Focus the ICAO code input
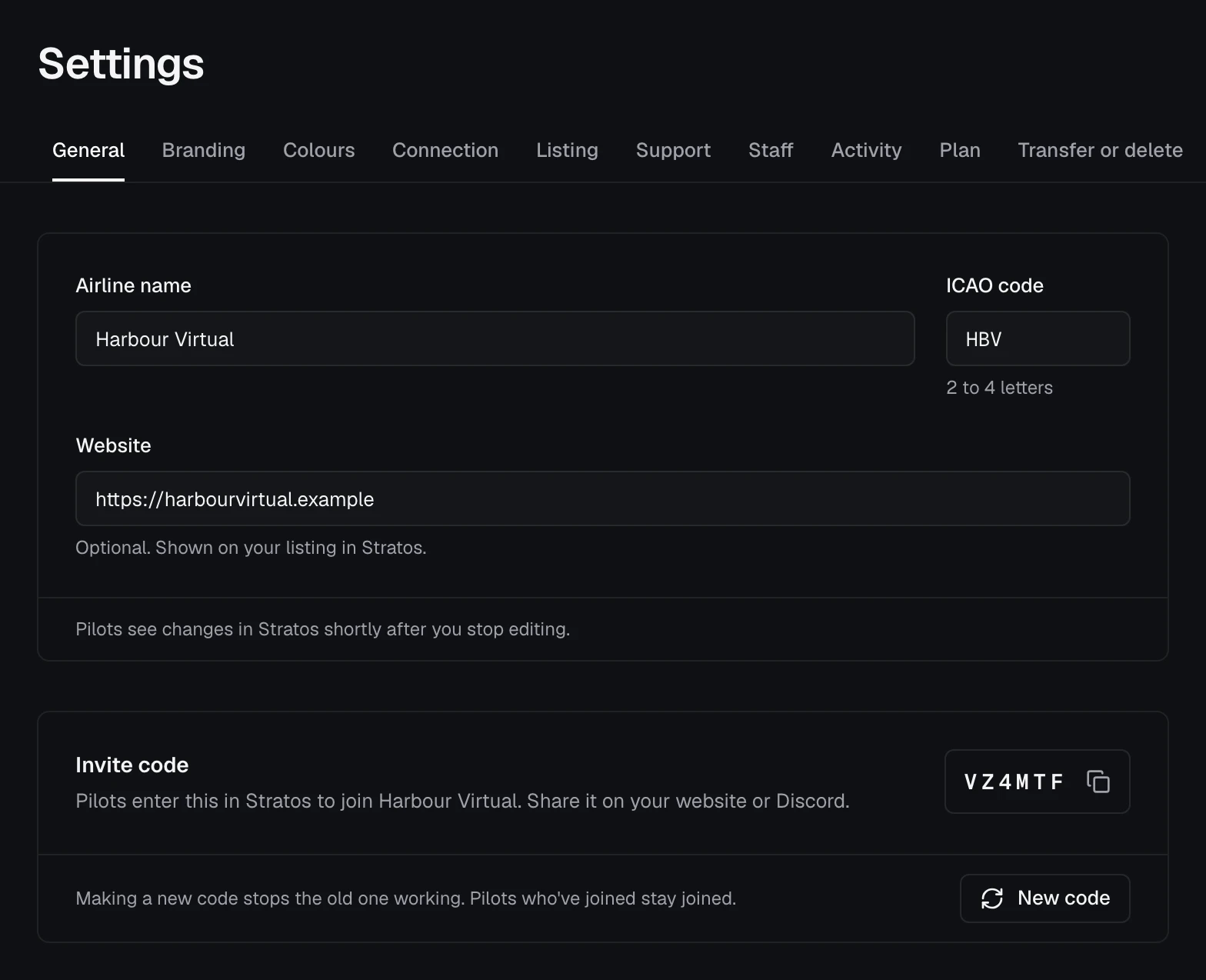 (x=1038, y=338)
